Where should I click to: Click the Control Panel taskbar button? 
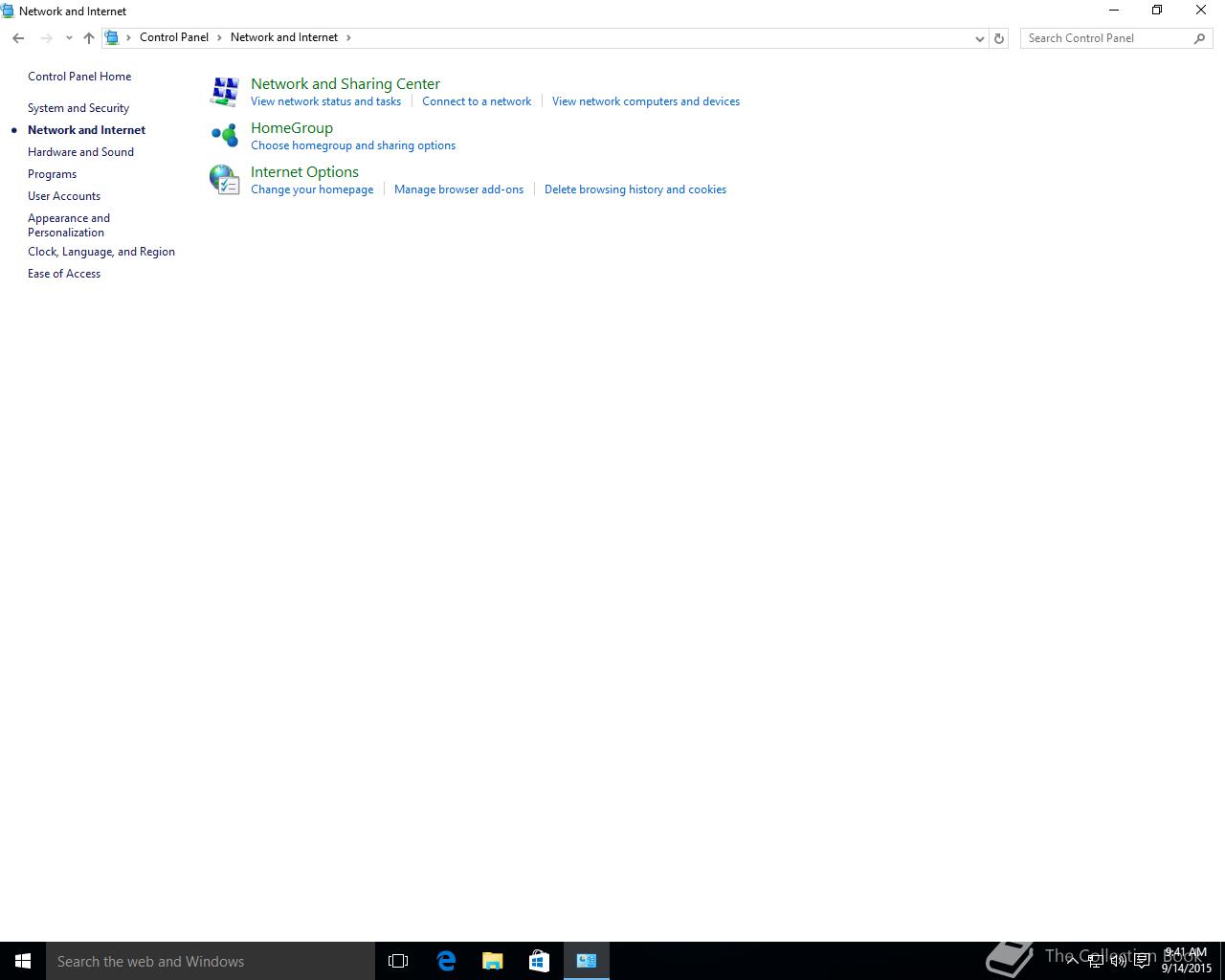point(587,961)
